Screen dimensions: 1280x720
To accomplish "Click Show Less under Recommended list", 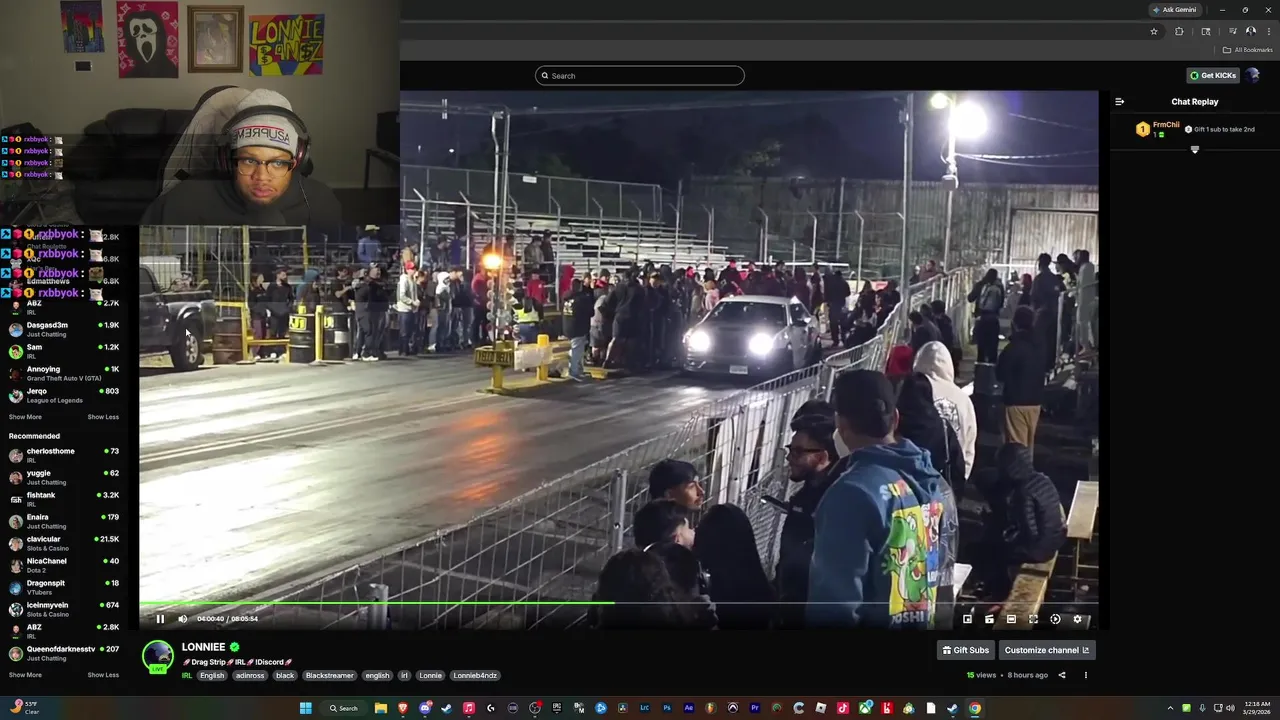I will pos(103,675).
